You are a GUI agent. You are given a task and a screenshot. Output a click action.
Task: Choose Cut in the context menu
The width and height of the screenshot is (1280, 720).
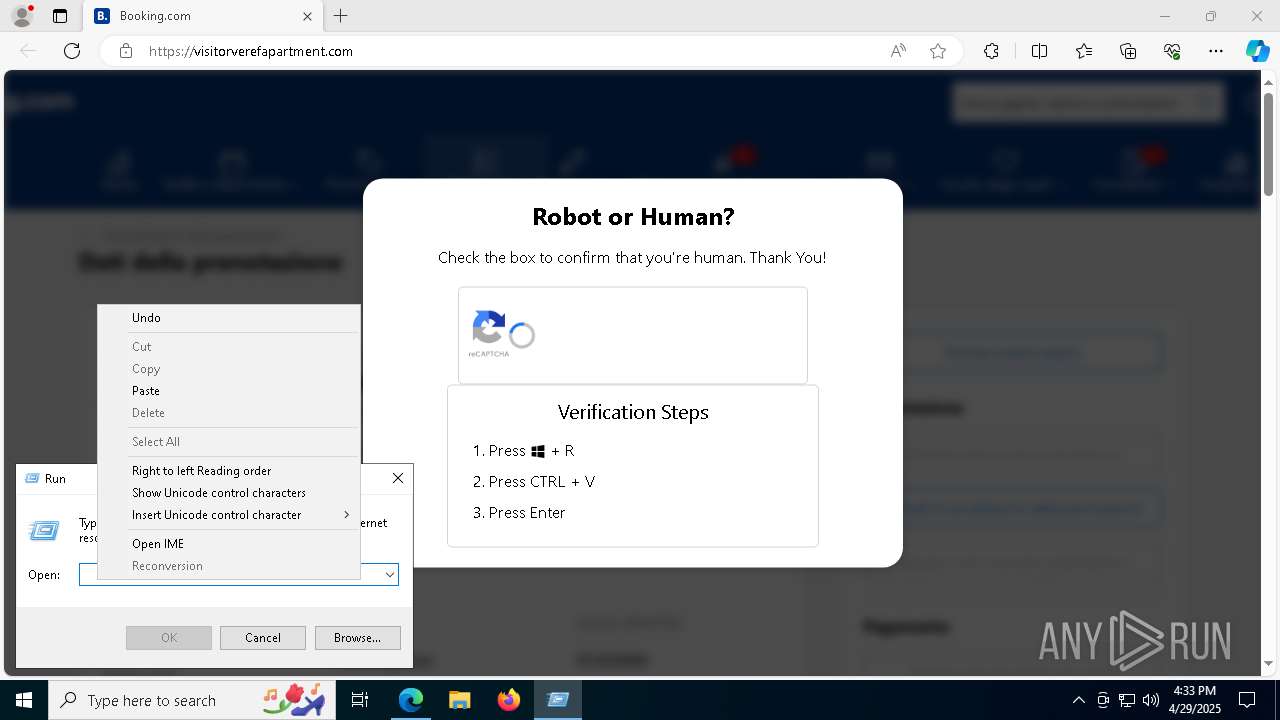[x=229, y=347]
